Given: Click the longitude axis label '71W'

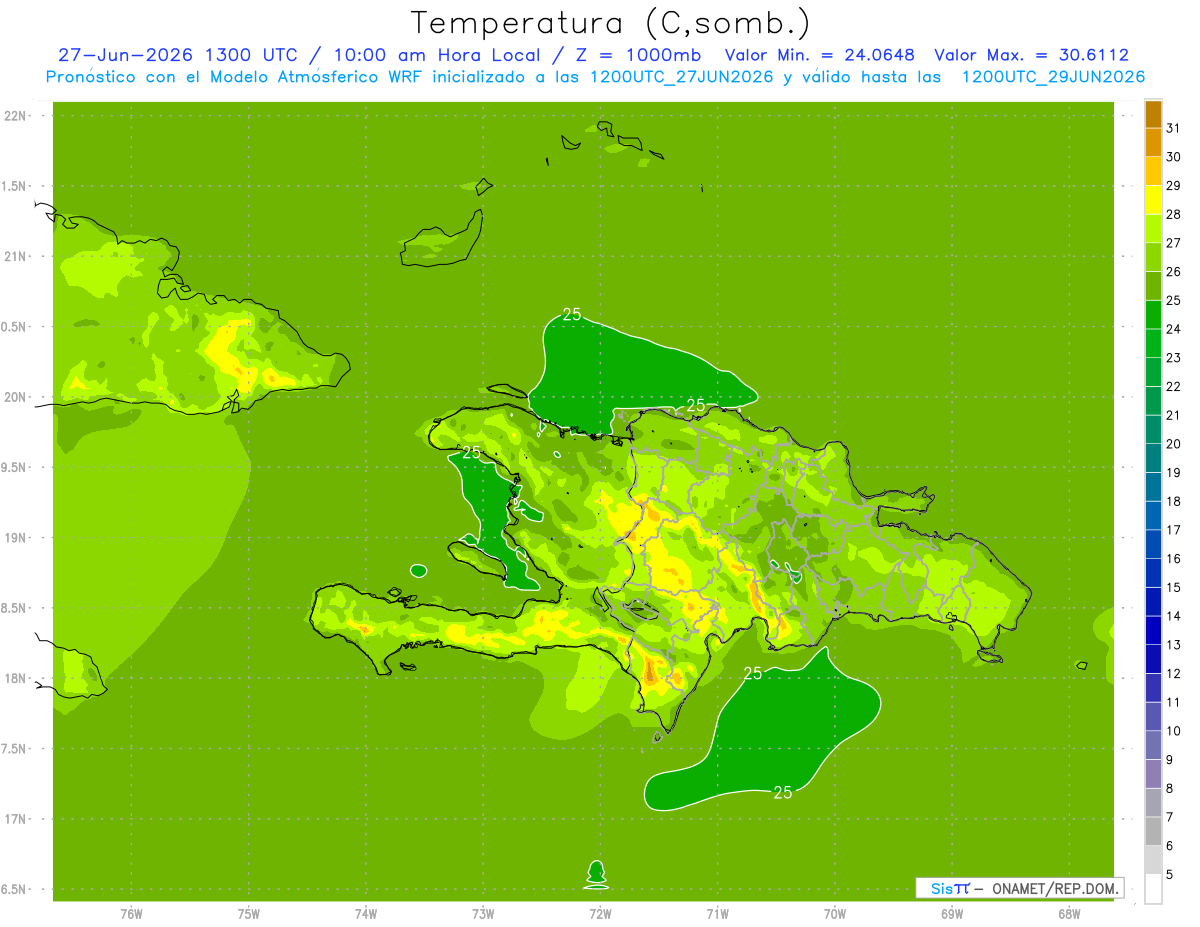Looking at the screenshot, I should (717, 914).
